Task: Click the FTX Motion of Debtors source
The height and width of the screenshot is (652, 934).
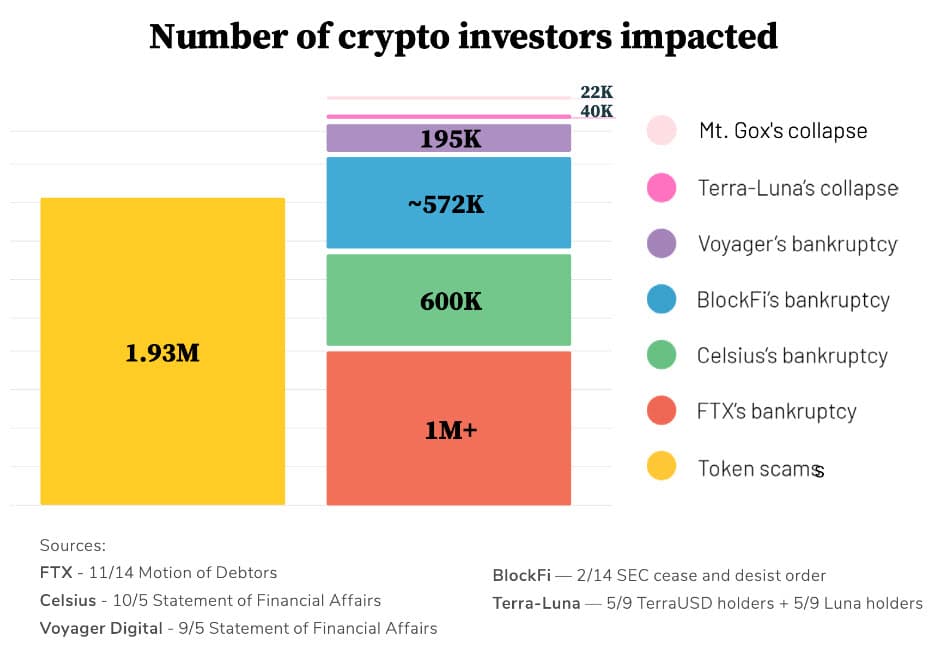Action: point(158,573)
